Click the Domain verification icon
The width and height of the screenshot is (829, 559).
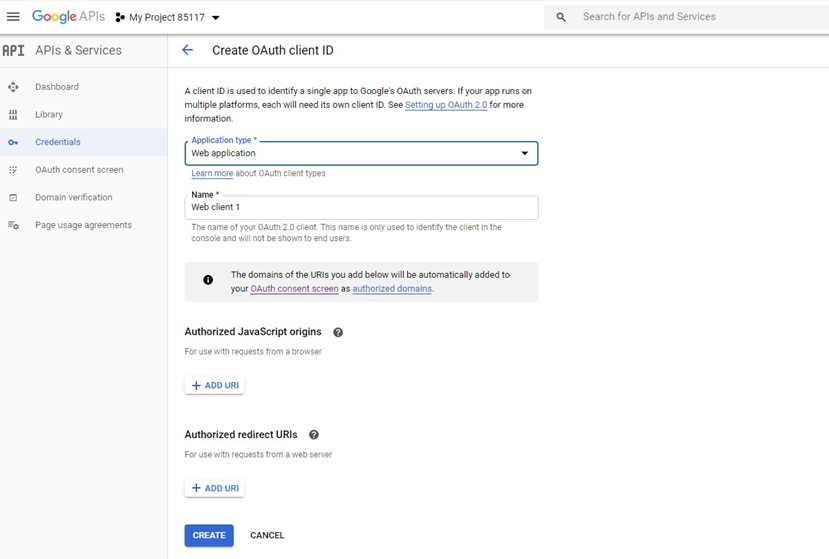[x=13, y=198]
